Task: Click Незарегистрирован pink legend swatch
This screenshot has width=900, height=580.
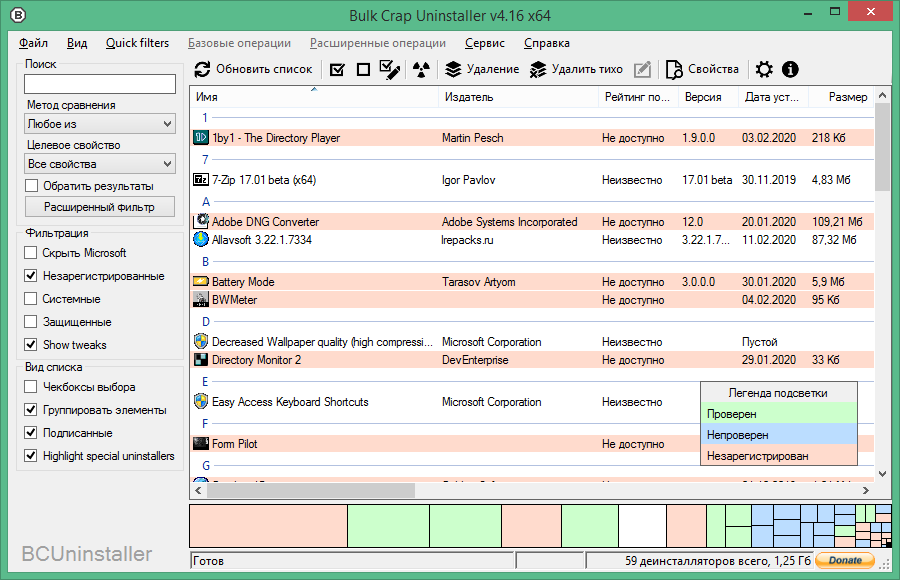Action: [779, 455]
